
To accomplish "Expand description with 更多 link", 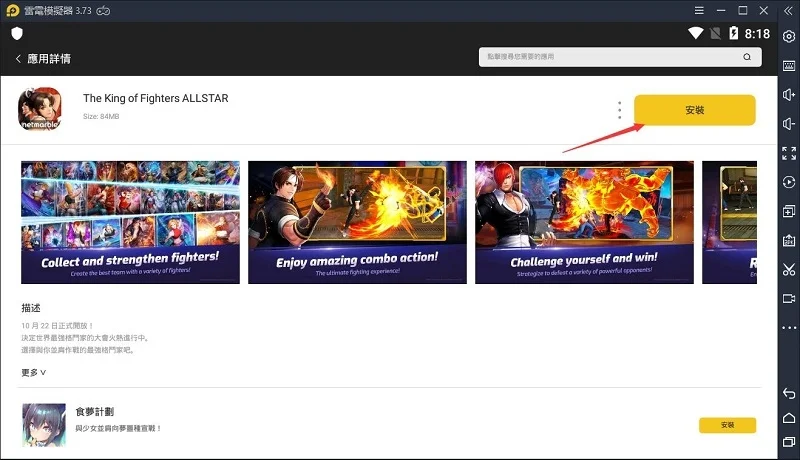I will 34,372.
